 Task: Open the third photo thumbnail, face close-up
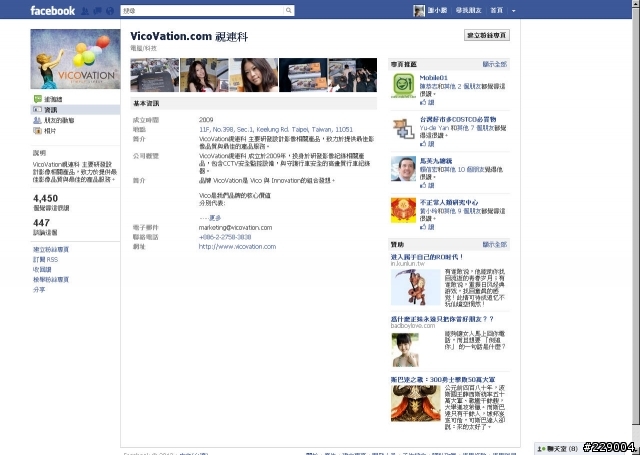[x=253, y=75]
